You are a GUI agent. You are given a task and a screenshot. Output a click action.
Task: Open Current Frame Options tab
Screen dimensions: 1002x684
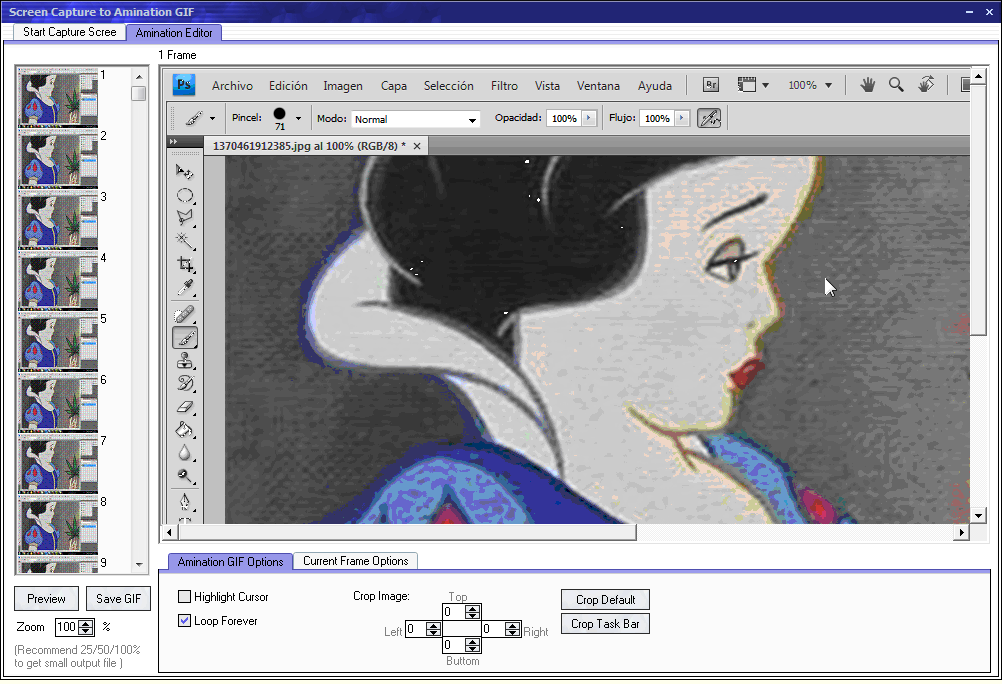click(x=355, y=561)
